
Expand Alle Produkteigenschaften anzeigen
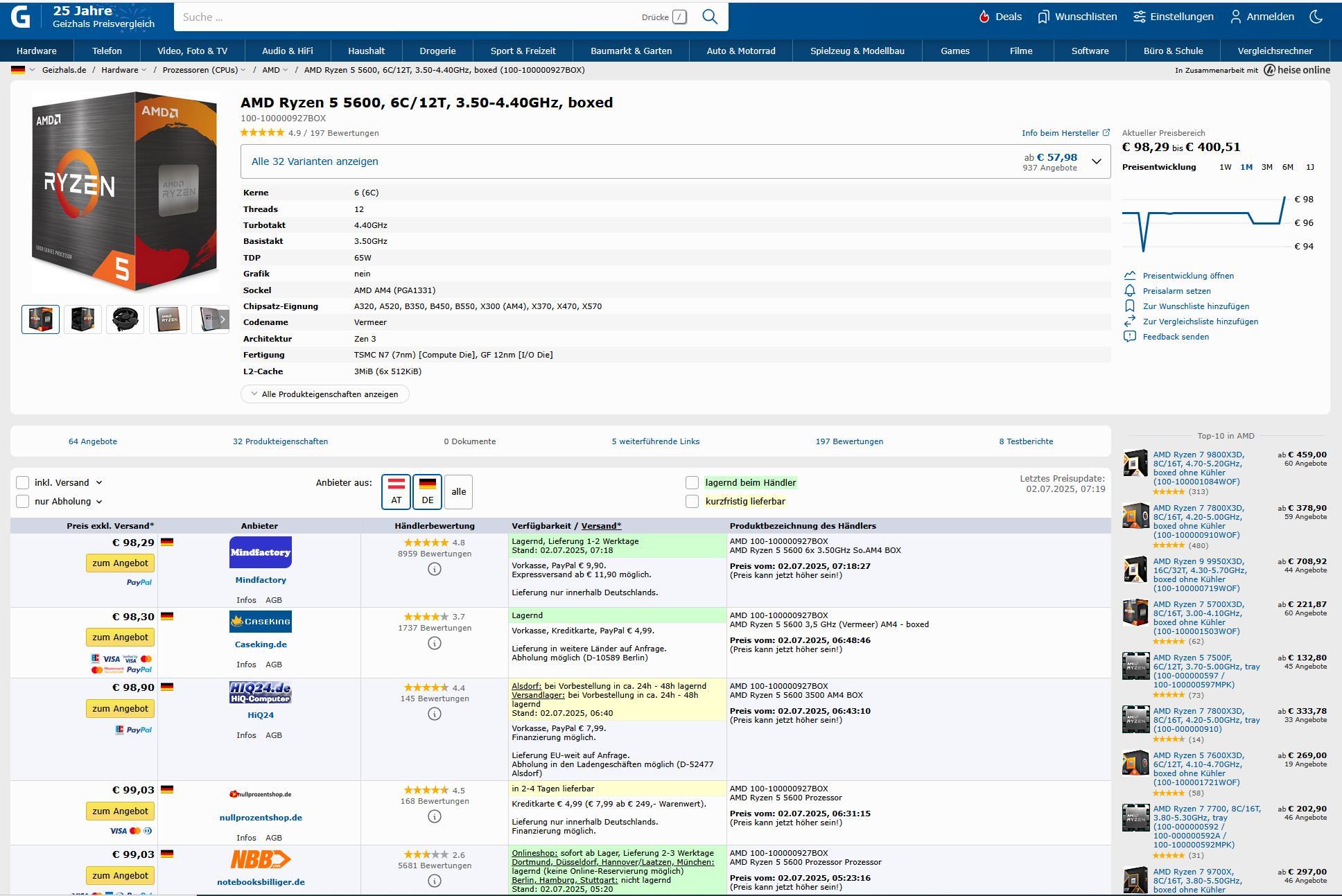click(x=324, y=394)
